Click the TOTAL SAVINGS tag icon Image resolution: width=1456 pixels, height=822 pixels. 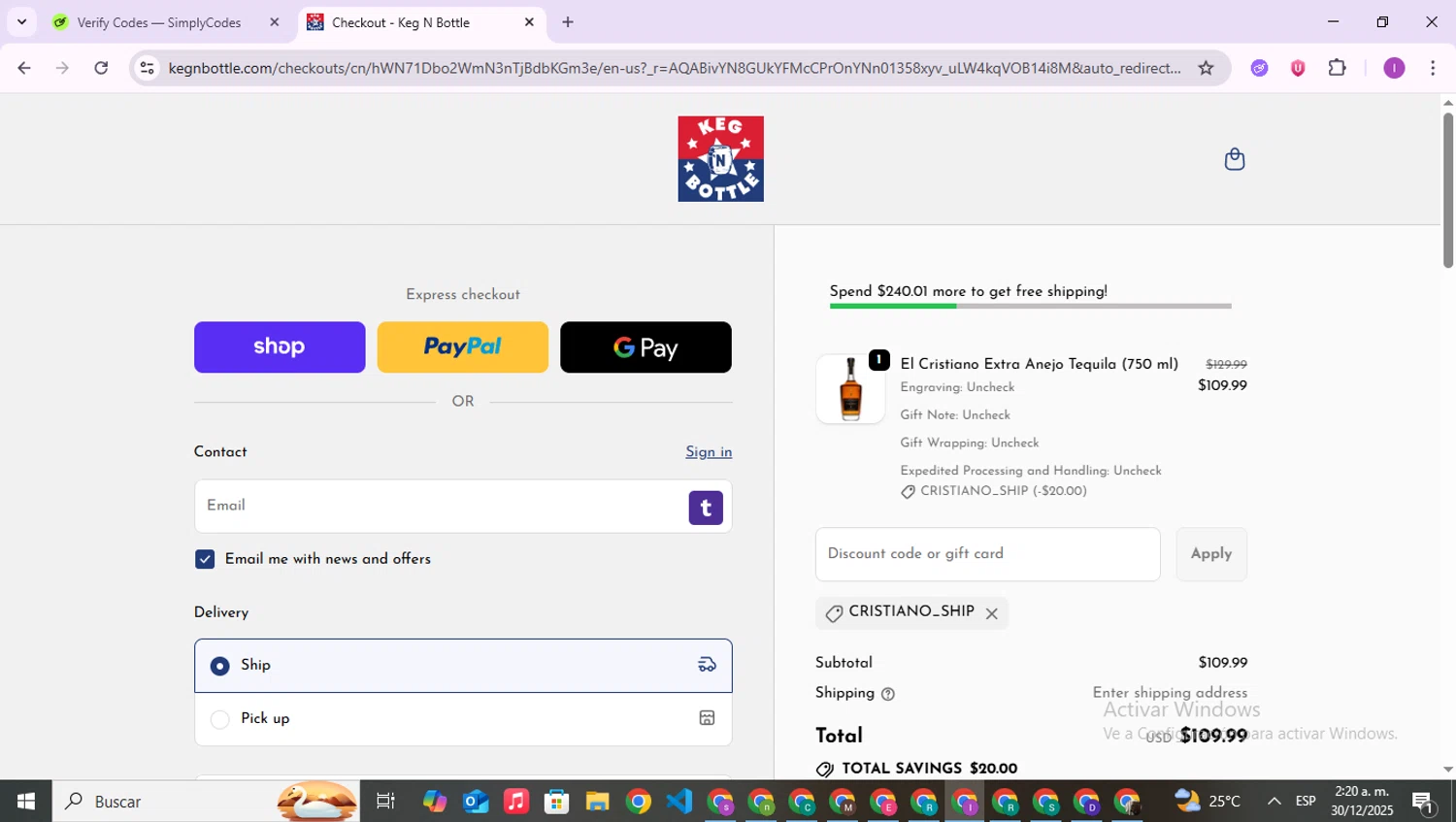(824, 770)
